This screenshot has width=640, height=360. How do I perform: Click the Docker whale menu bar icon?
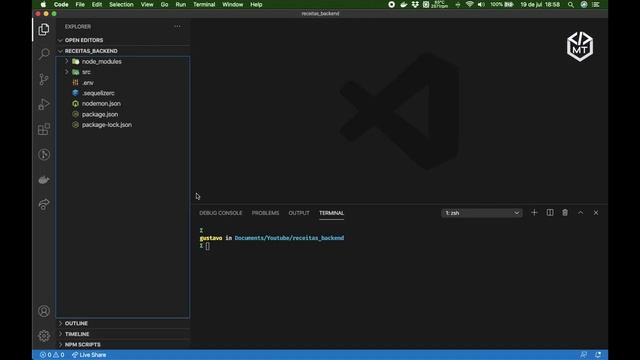(x=403, y=4)
